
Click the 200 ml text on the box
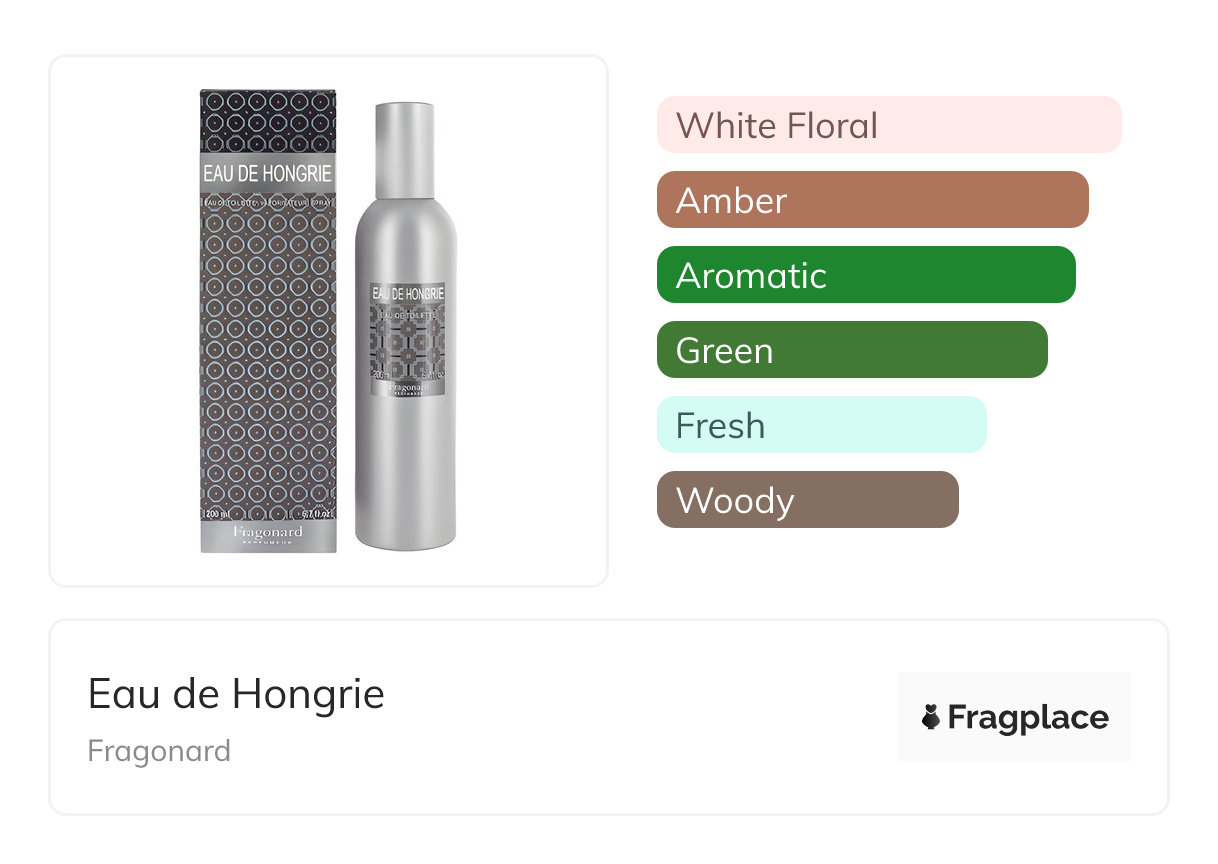pos(217,514)
